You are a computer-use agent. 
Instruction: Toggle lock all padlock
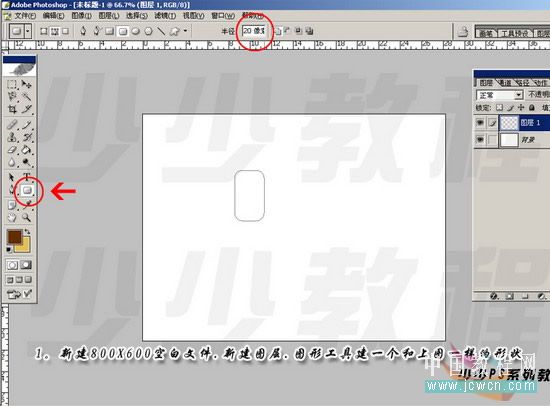532,107
